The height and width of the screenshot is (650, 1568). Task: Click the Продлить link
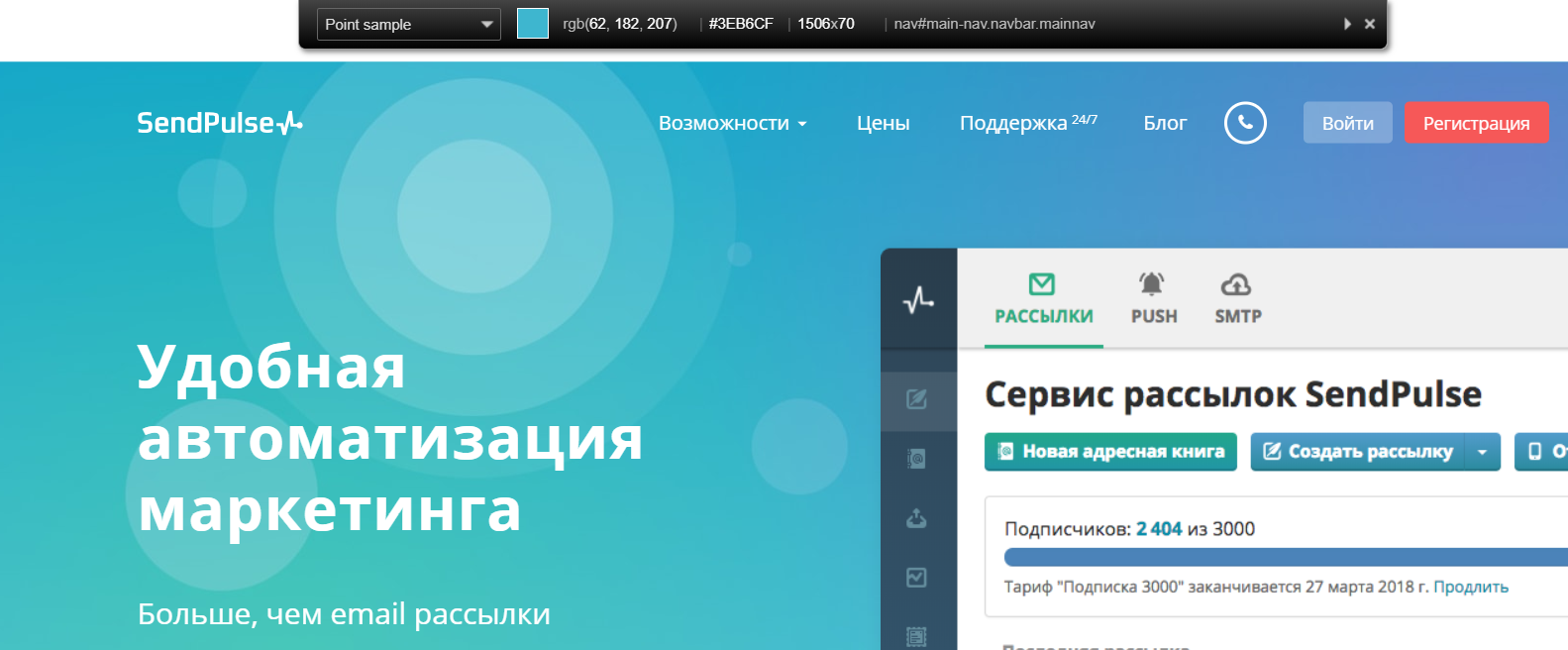1471,587
